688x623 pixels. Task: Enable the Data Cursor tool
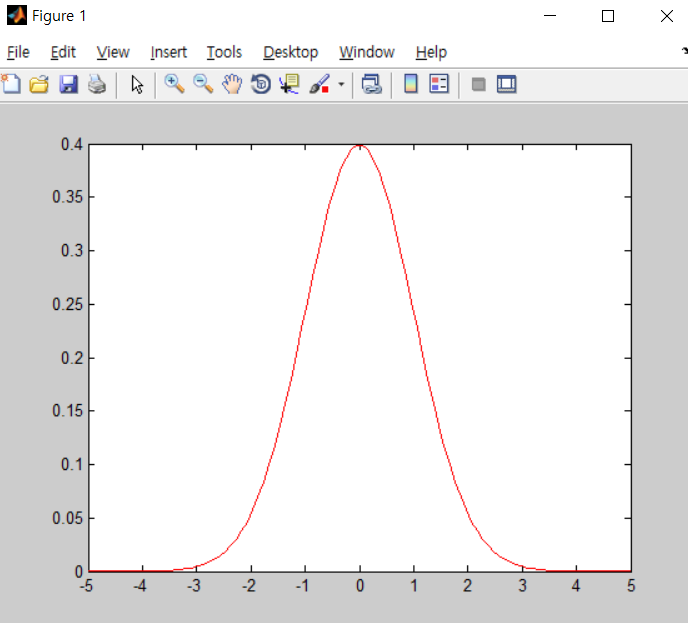(x=289, y=84)
